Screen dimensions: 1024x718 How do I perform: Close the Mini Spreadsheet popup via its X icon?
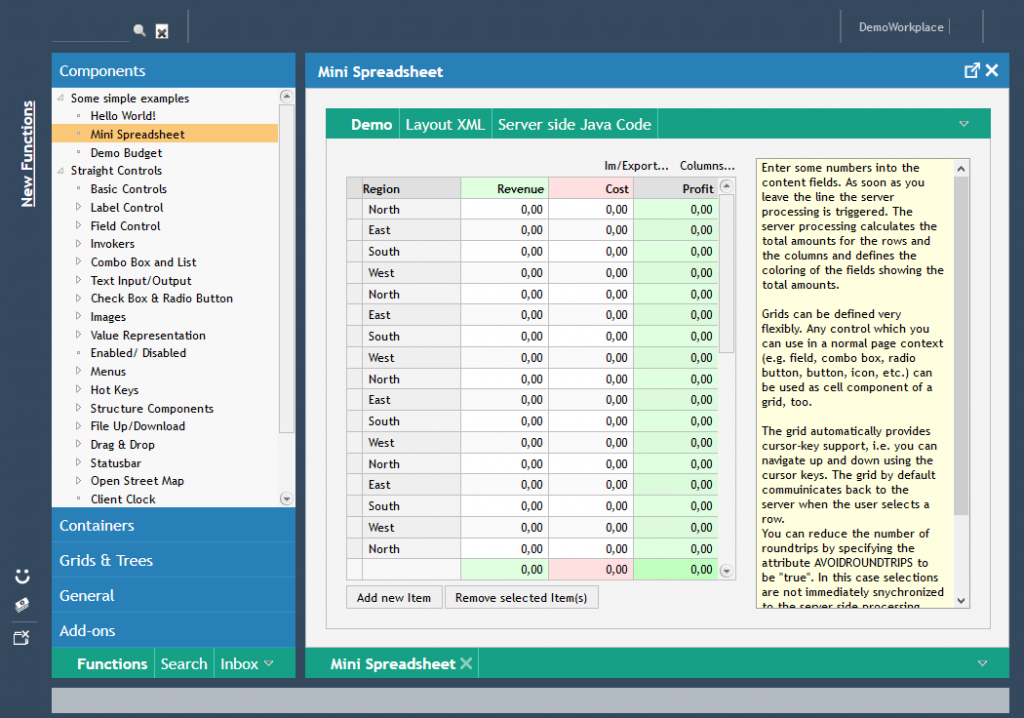point(991,70)
